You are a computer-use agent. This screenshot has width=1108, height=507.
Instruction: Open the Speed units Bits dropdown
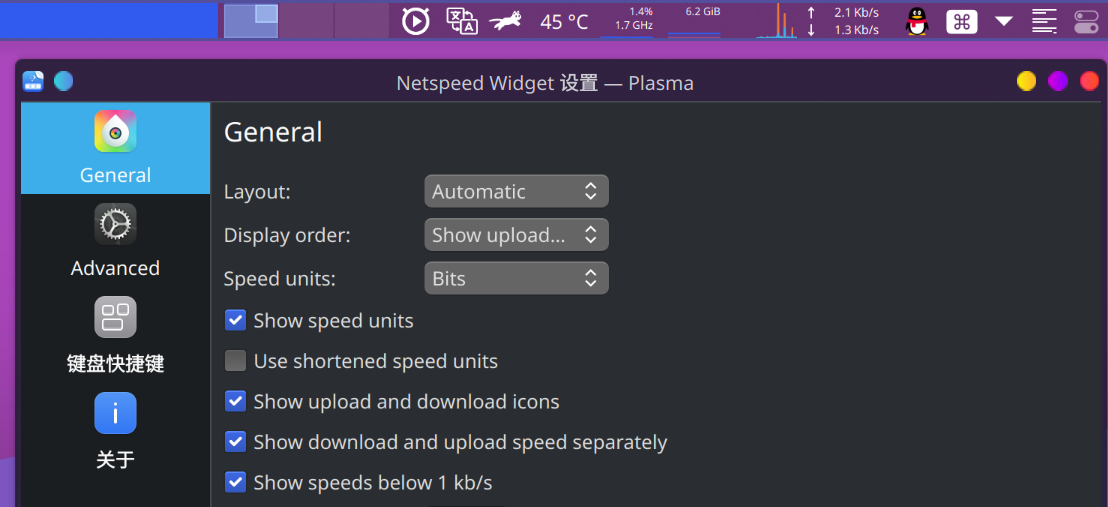(x=516, y=279)
